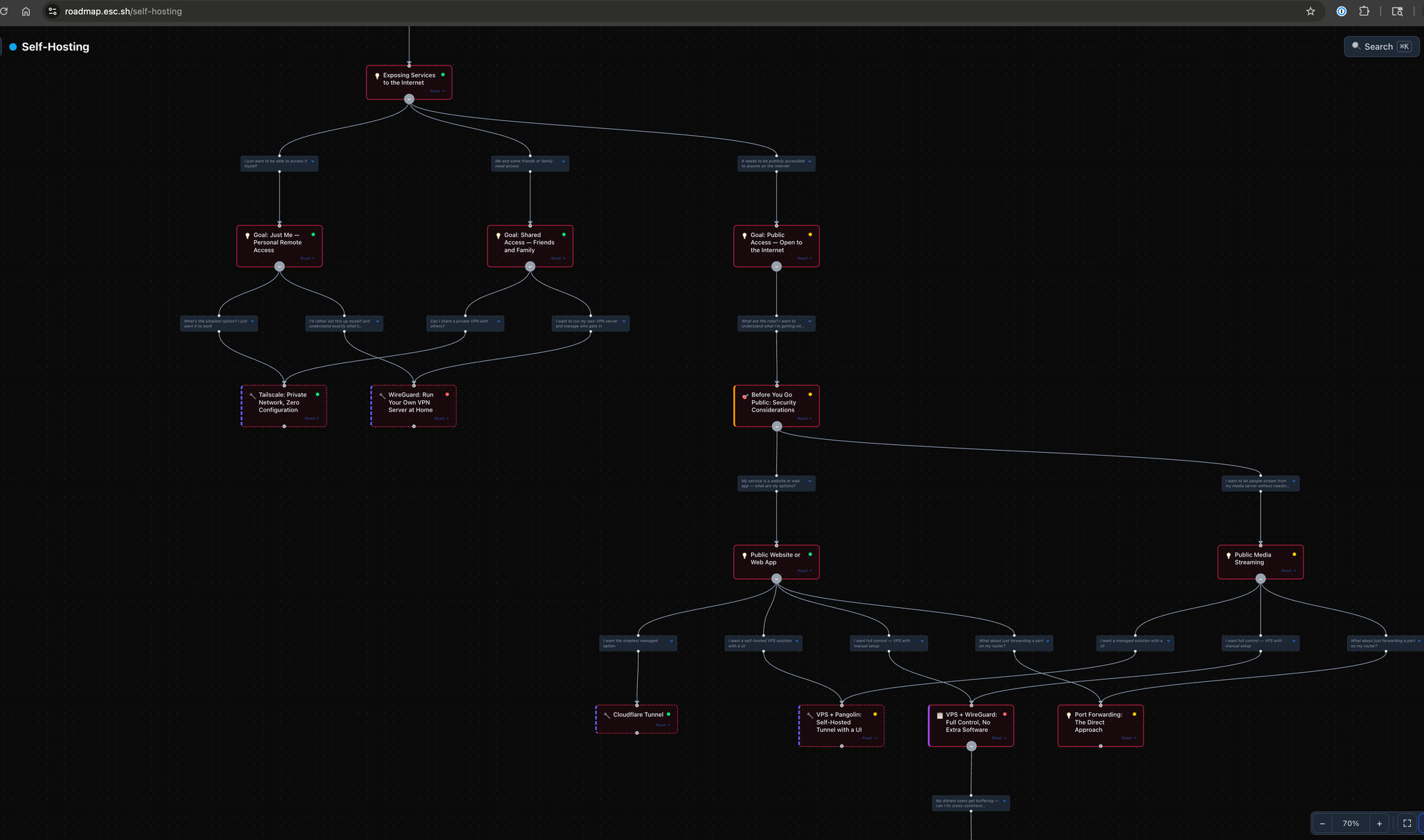
Task: Click Read link on WireGuard VPN node
Action: click(x=440, y=419)
